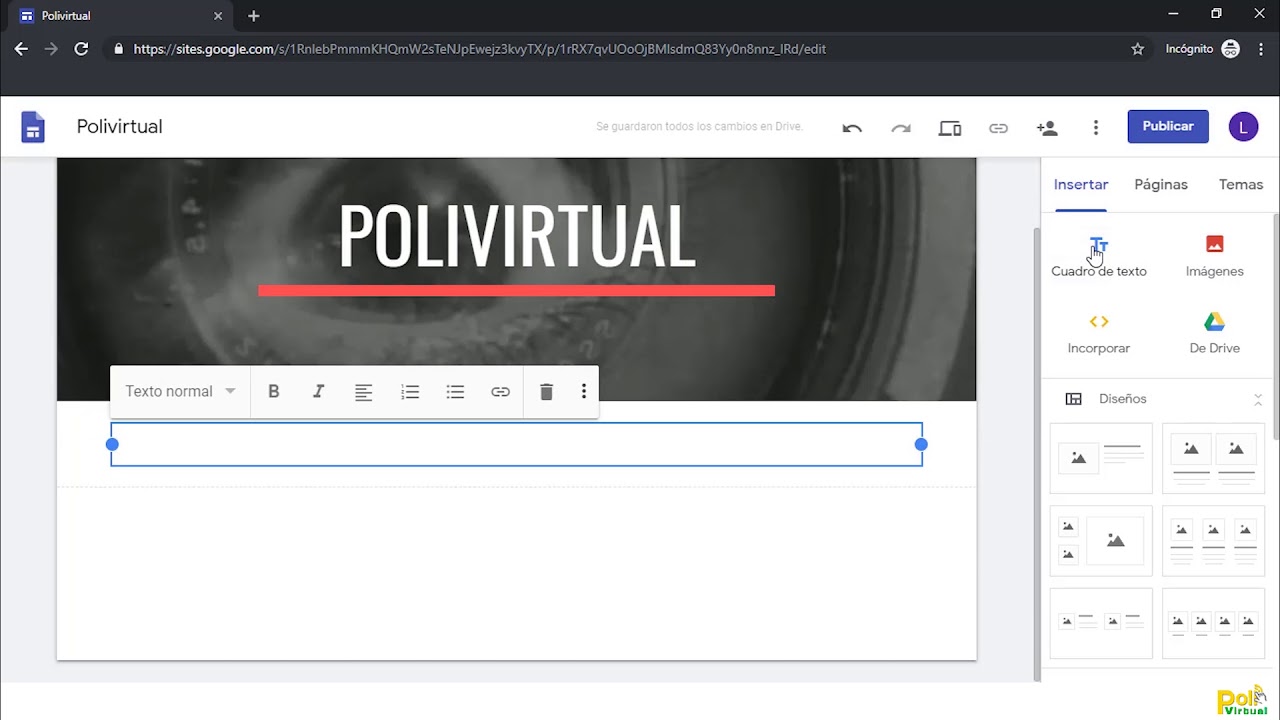
Task: Select layout with two images and text
Action: coord(1213,458)
